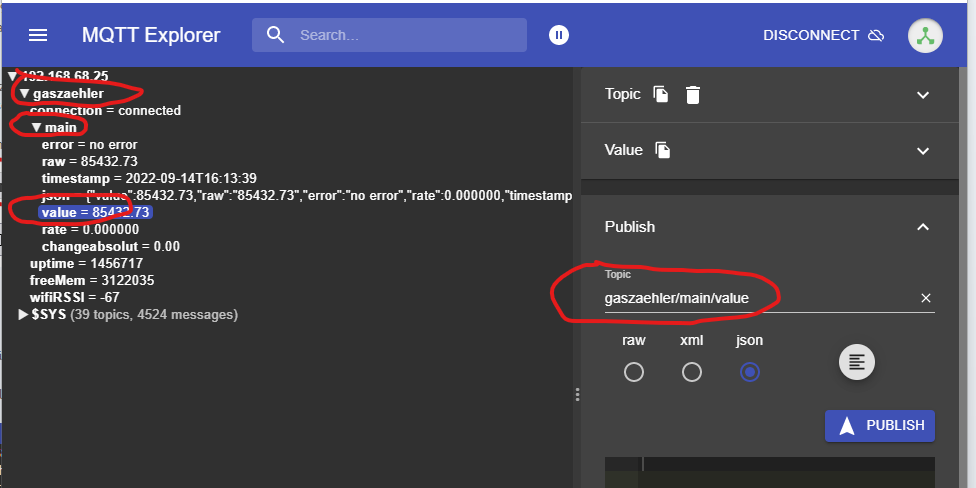976x488 pixels.
Task: Click the search magnifier icon
Action: coord(275,35)
